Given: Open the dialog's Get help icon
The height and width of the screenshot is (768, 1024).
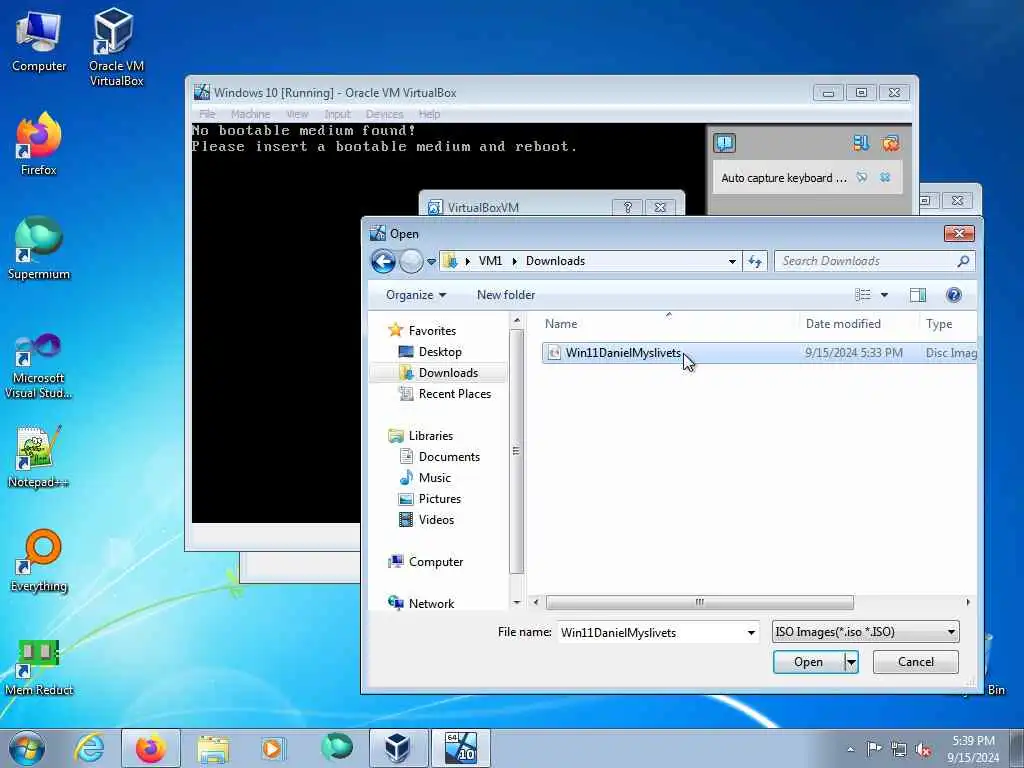Looking at the screenshot, I should click(953, 295).
